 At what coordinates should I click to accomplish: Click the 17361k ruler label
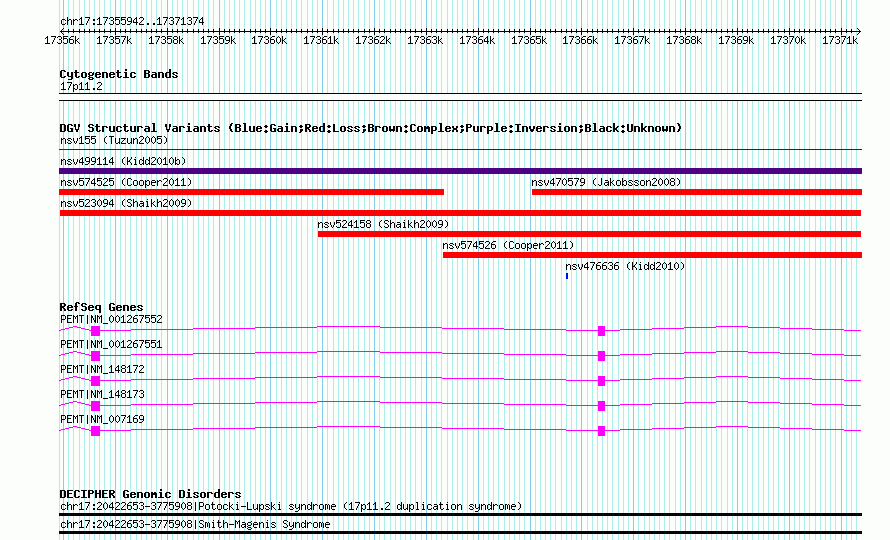pos(321,40)
